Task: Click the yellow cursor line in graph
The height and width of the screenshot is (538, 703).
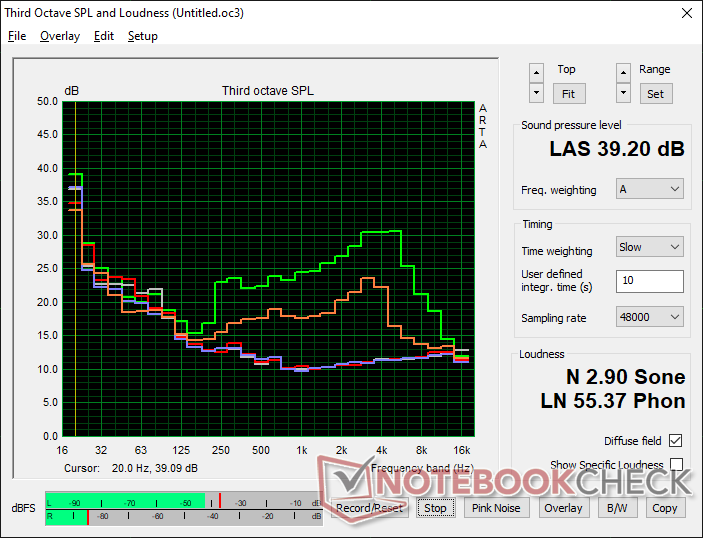Action: pyautogui.click(x=75, y=269)
